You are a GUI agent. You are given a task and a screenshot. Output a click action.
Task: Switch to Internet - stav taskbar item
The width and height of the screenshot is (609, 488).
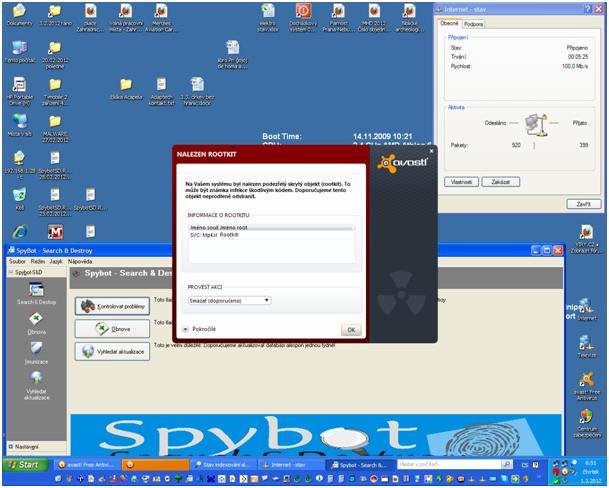(x=290, y=465)
